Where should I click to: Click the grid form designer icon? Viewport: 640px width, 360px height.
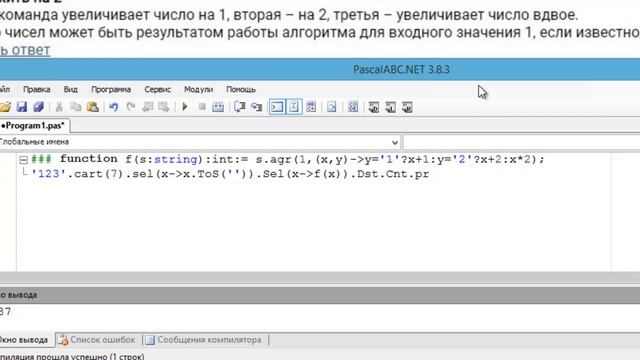coord(353,107)
